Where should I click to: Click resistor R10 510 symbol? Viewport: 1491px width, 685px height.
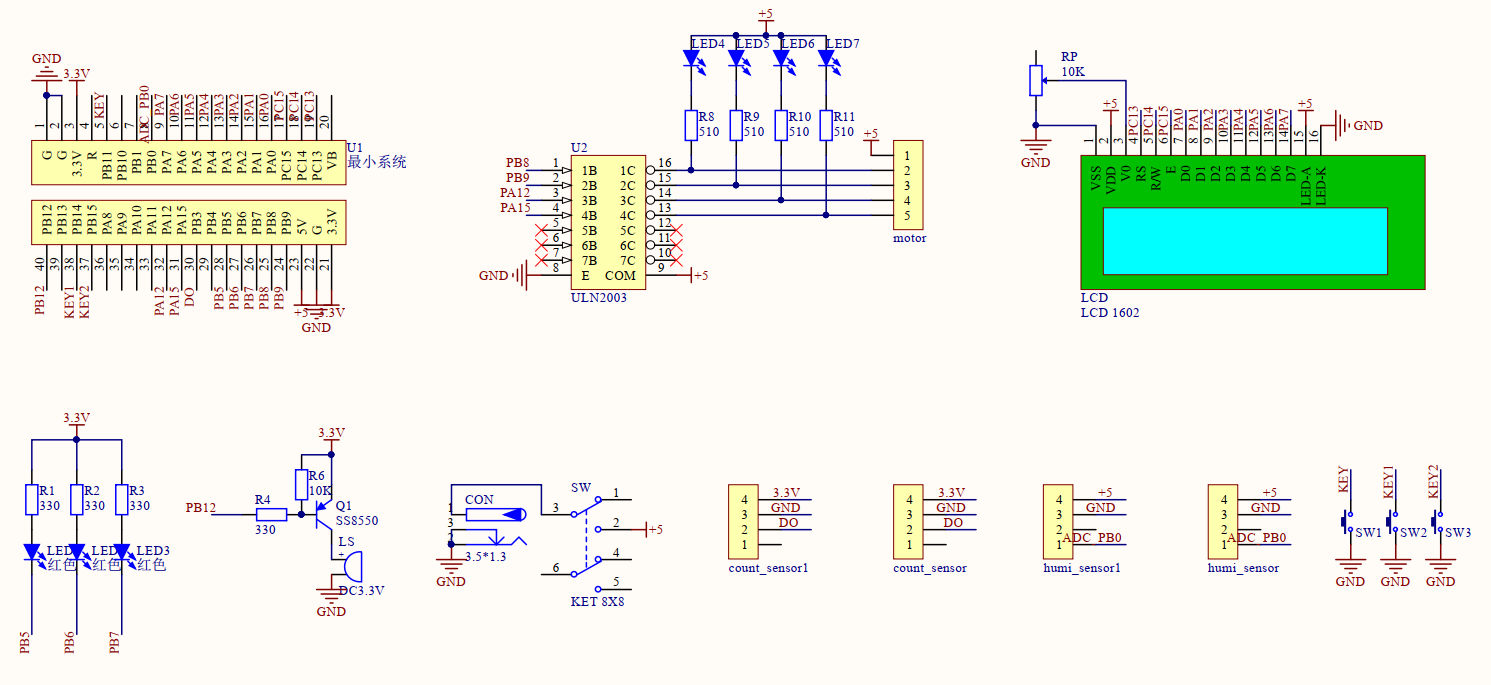point(781,125)
